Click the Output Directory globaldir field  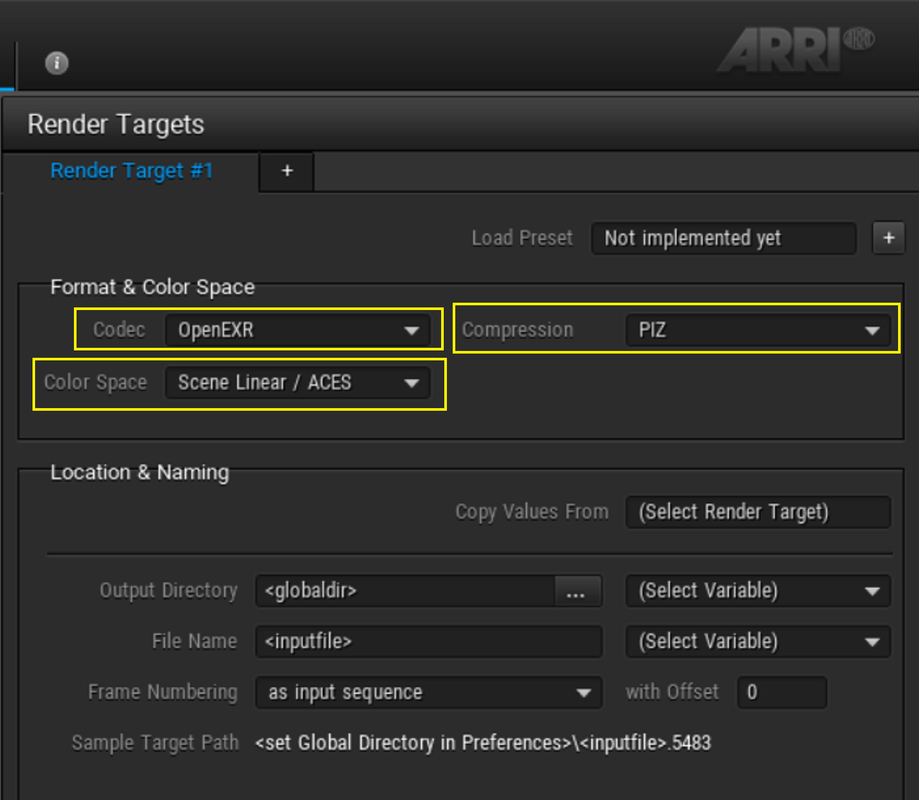coord(406,591)
